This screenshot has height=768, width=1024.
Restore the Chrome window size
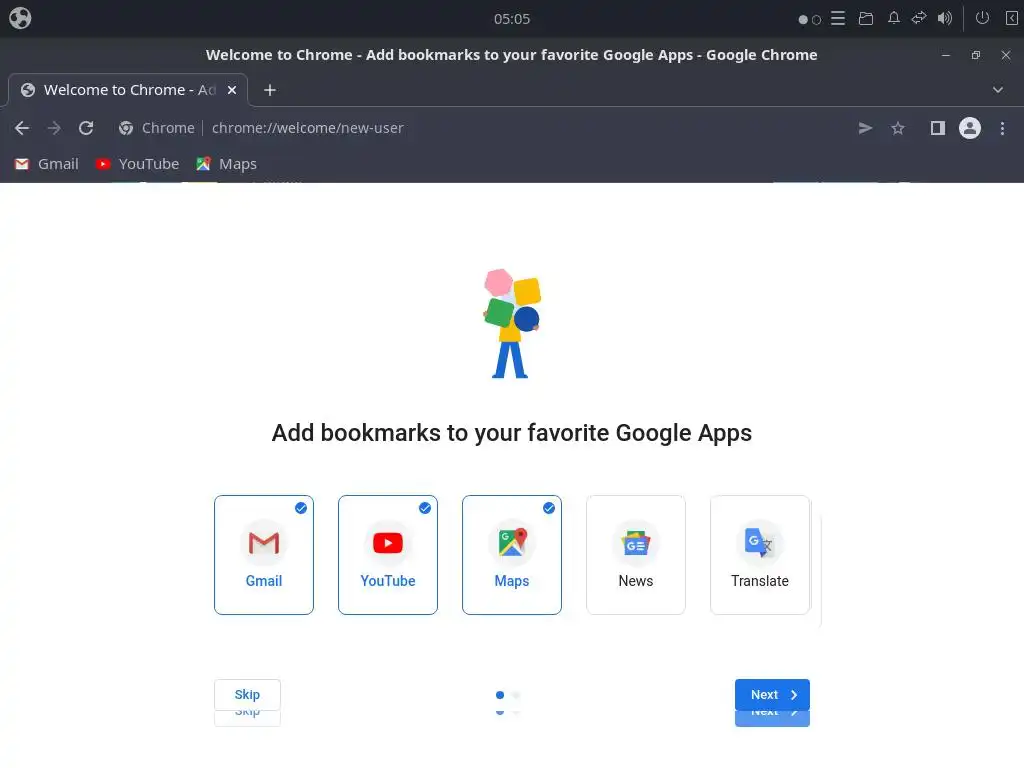976,56
